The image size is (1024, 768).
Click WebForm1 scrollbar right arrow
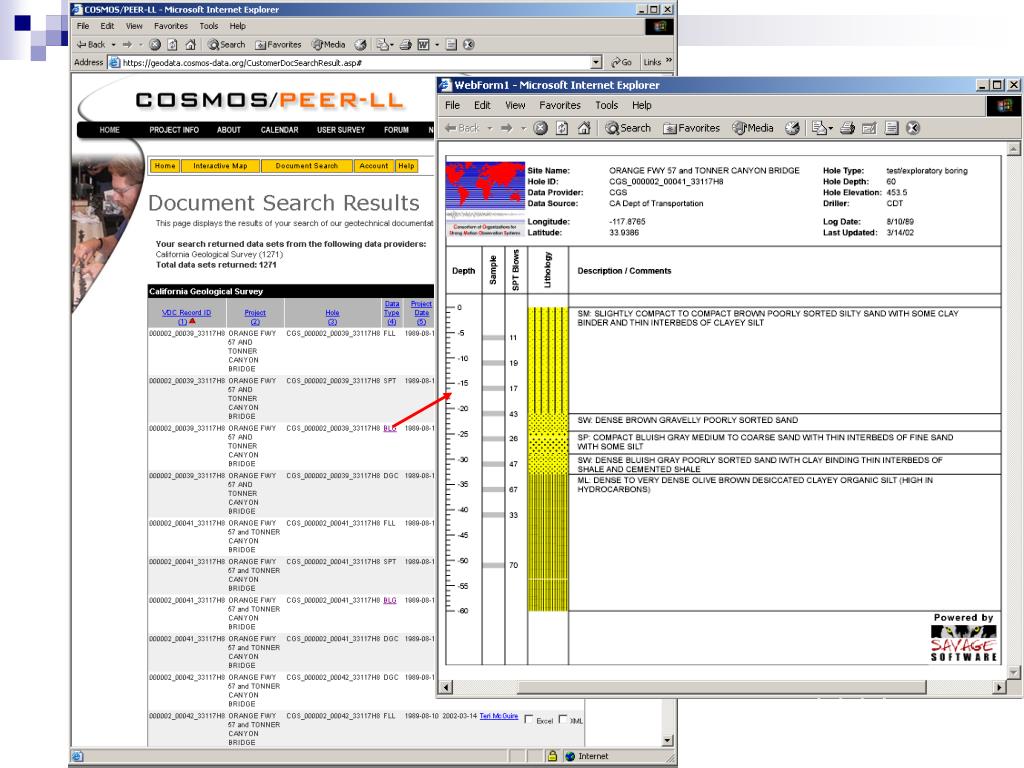[x=999, y=687]
